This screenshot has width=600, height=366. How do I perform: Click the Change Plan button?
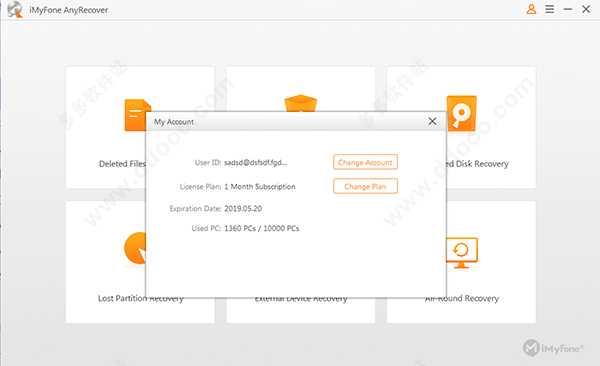tap(365, 186)
